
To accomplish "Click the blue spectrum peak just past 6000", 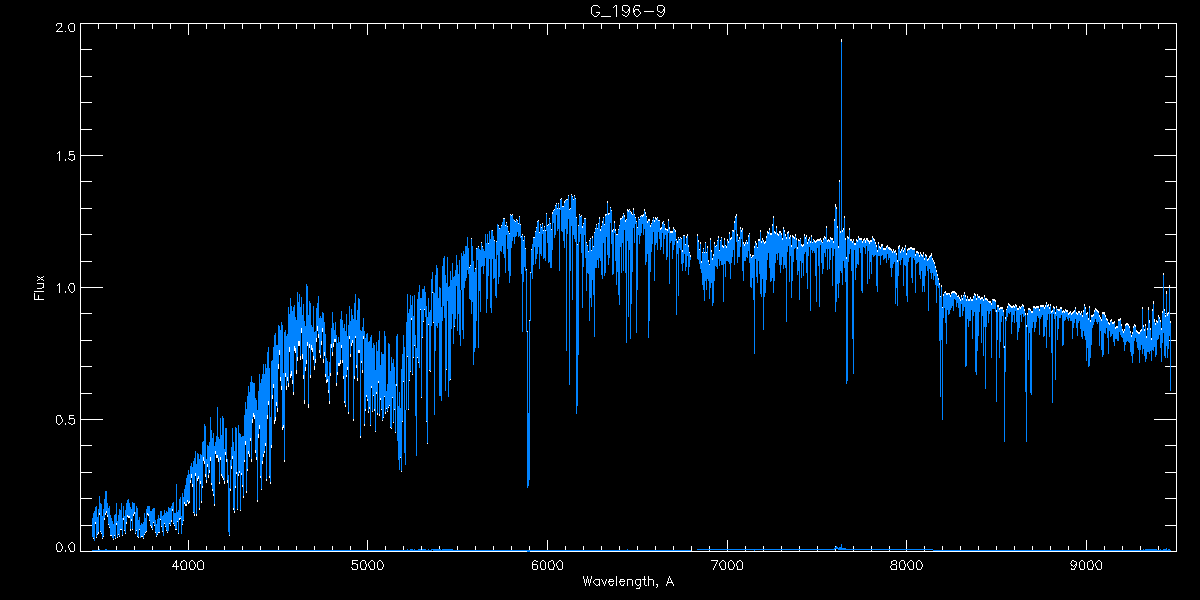I will pyautogui.click(x=570, y=197).
